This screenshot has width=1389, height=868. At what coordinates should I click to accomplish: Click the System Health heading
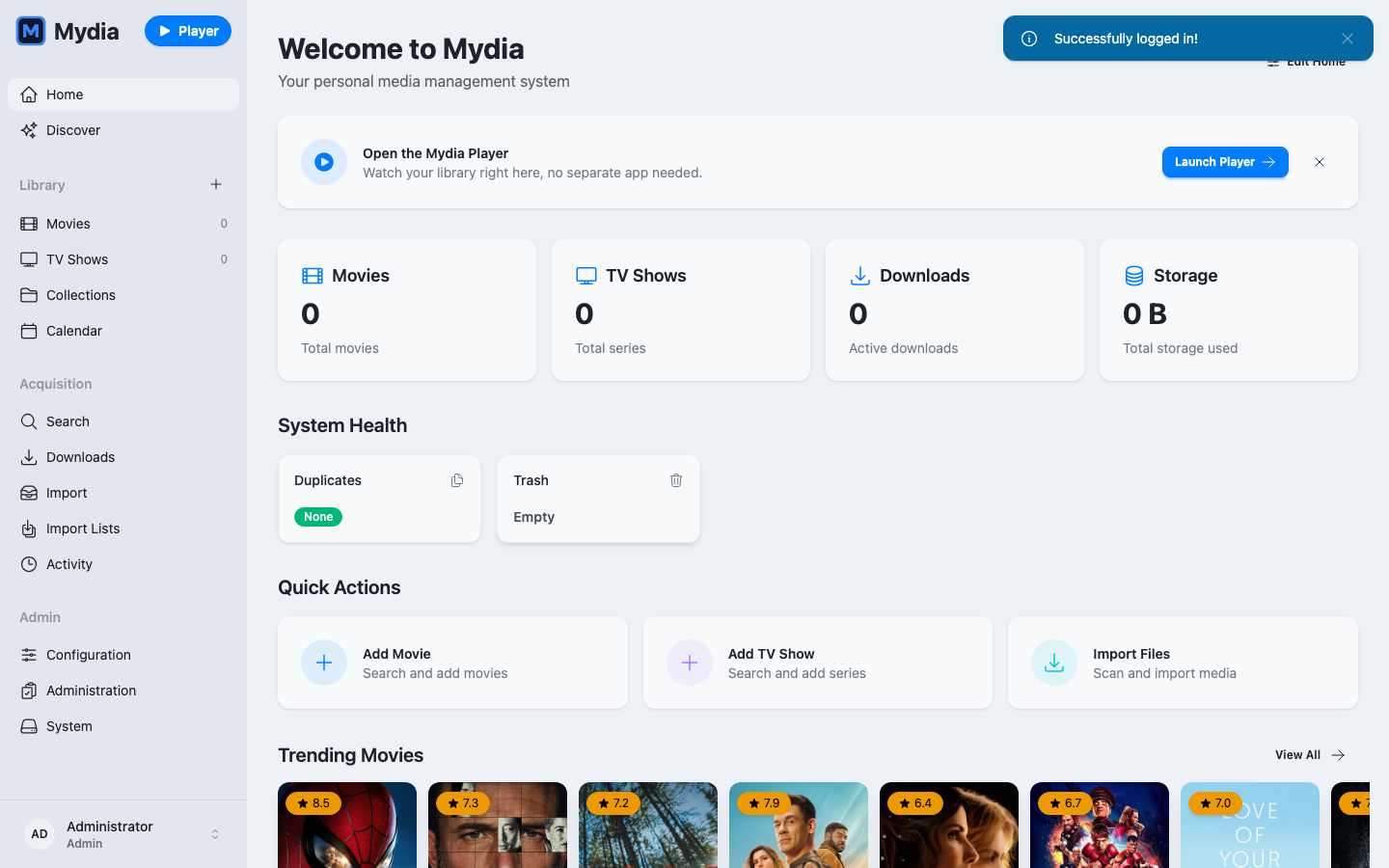coord(342,425)
